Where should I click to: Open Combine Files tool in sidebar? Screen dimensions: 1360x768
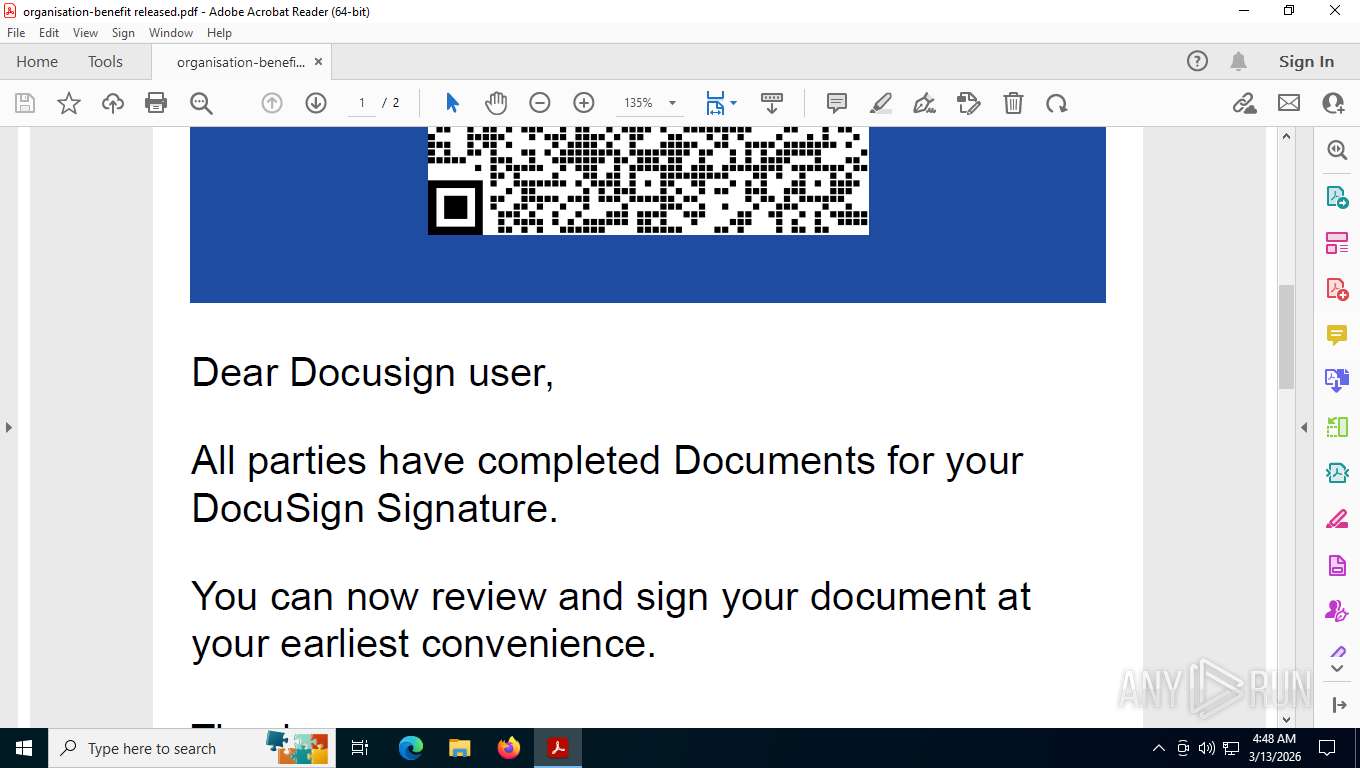point(1337,381)
